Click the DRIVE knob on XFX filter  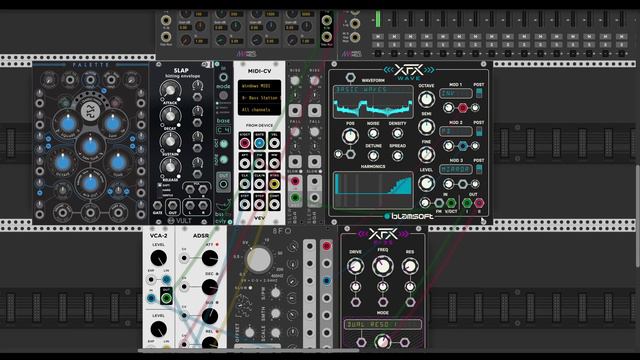(355, 266)
